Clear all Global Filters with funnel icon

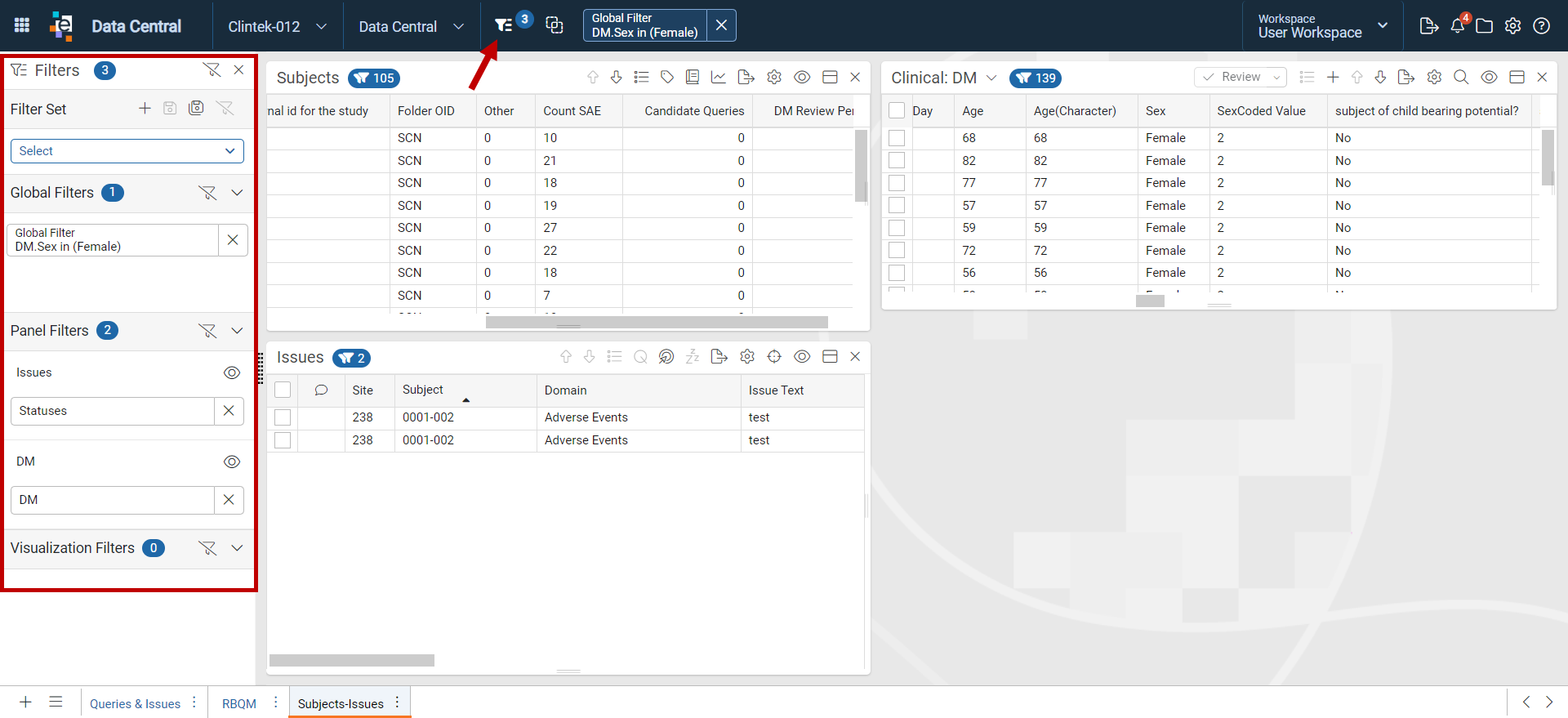[207, 193]
